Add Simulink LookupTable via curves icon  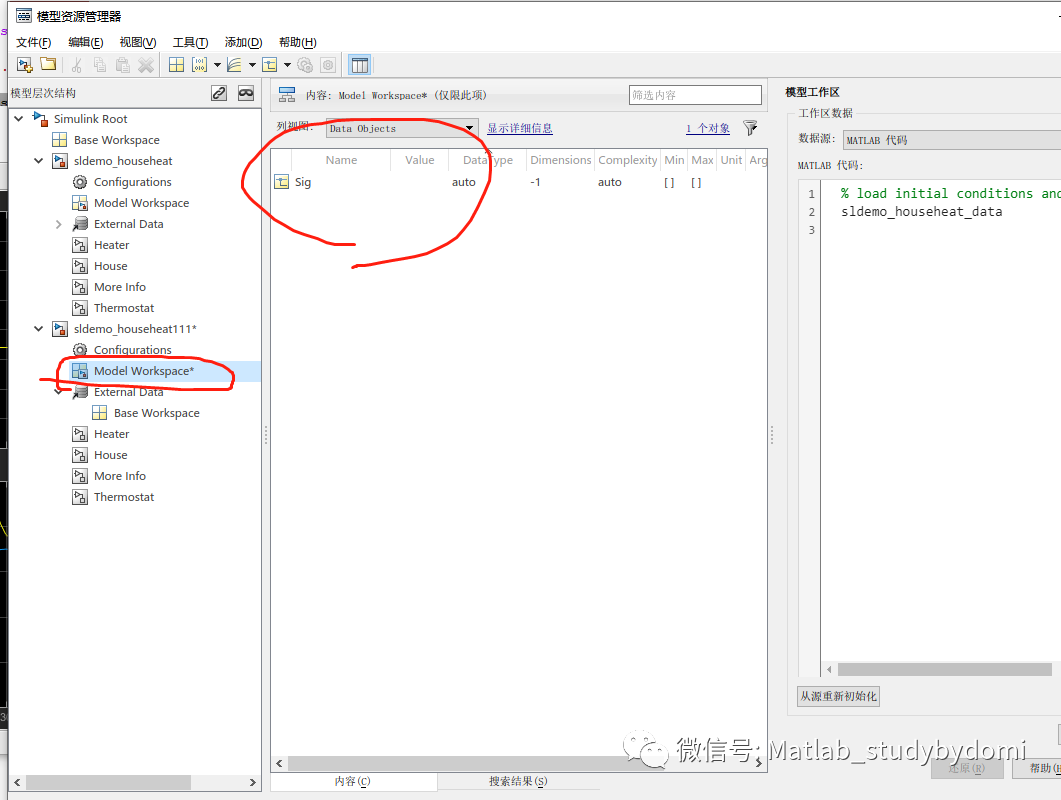click(234, 65)
